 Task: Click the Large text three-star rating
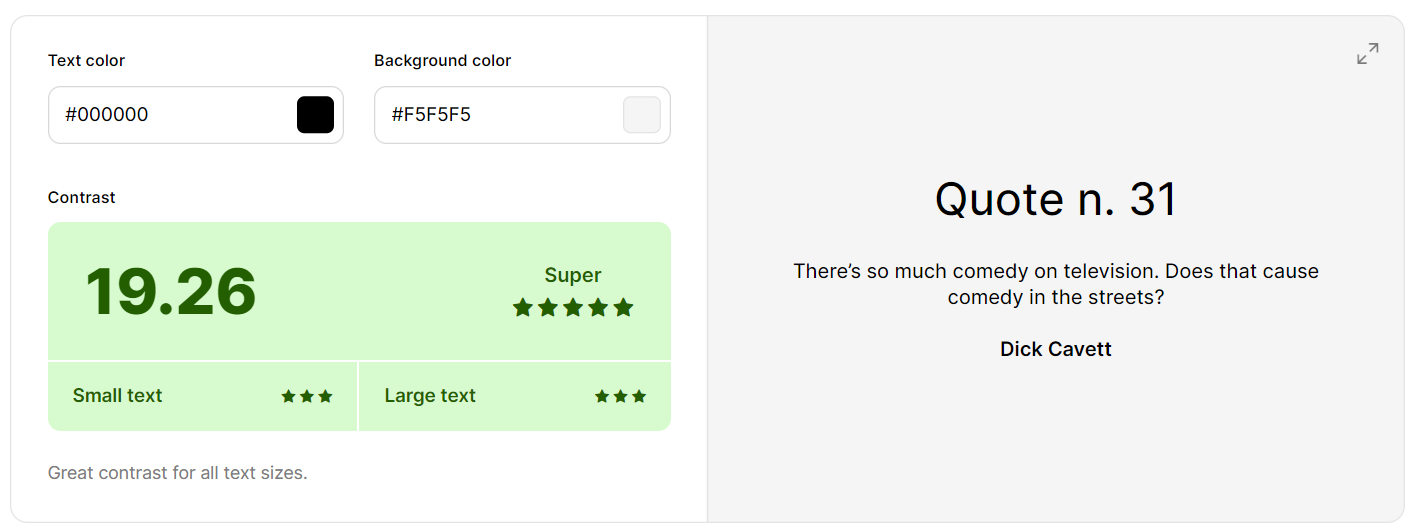tap(620, 396)
